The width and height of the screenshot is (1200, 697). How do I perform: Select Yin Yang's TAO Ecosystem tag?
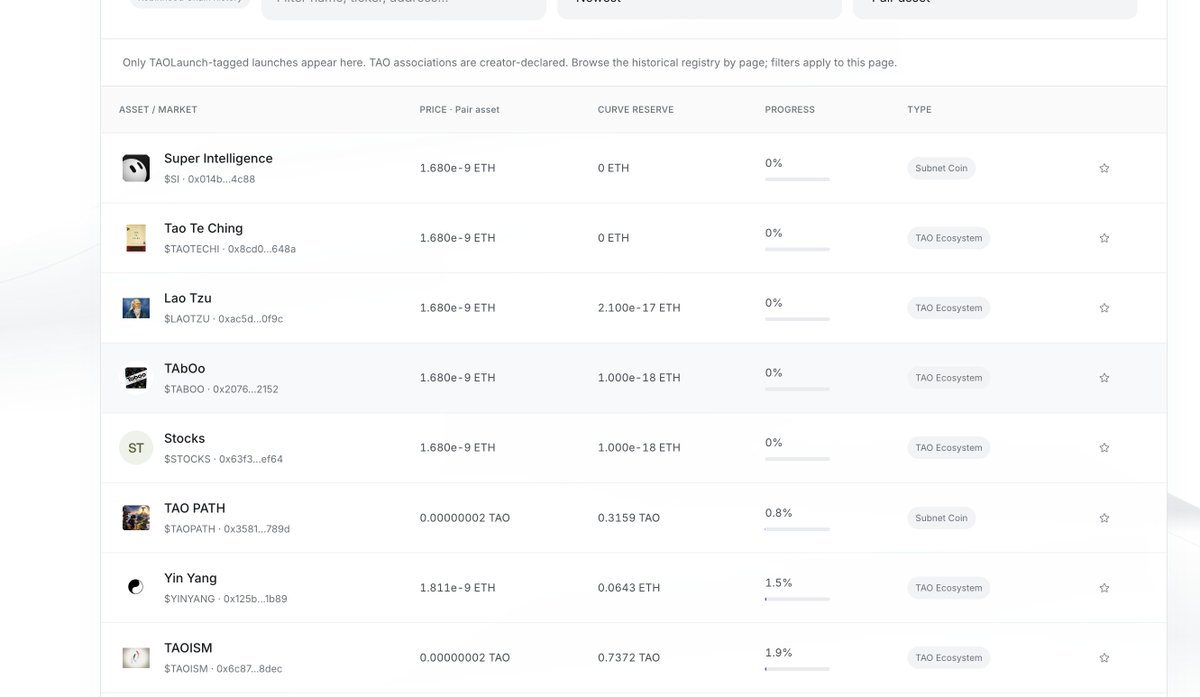[x=948, y=588]
